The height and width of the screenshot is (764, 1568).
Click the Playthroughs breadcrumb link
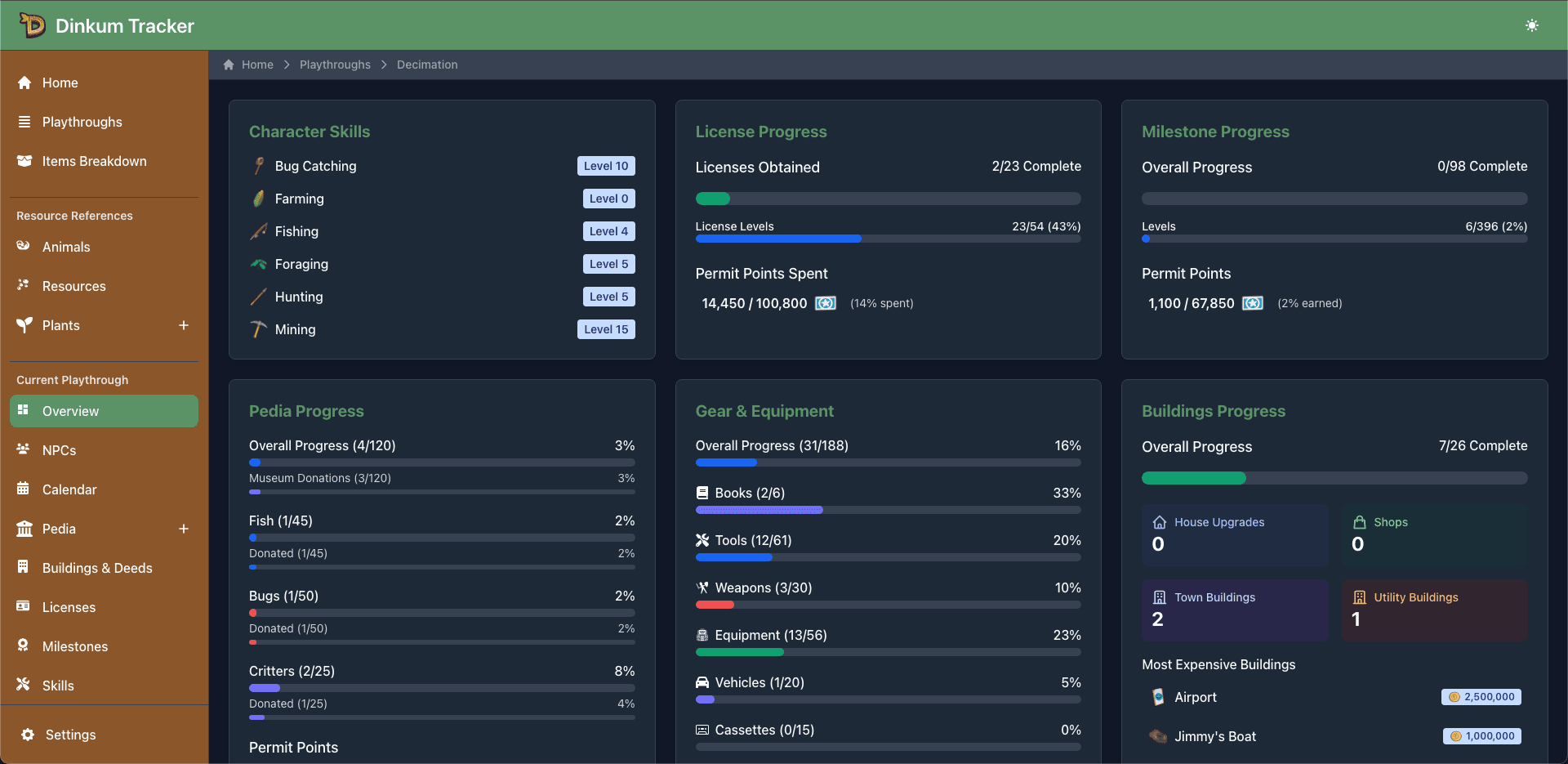coord(335,65)
